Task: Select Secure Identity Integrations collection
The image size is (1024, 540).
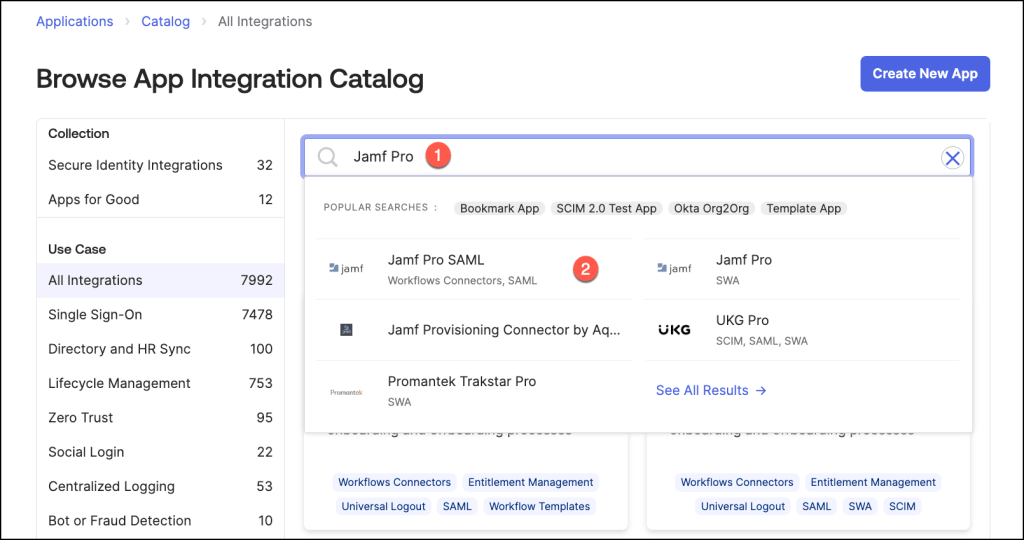Action: (x=135, y=166)
